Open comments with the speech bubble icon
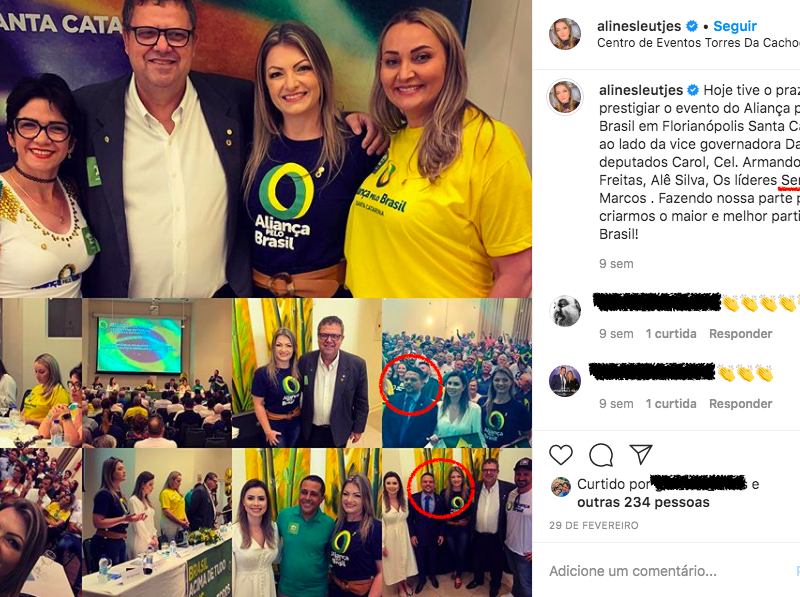 (x=601, y=455)
